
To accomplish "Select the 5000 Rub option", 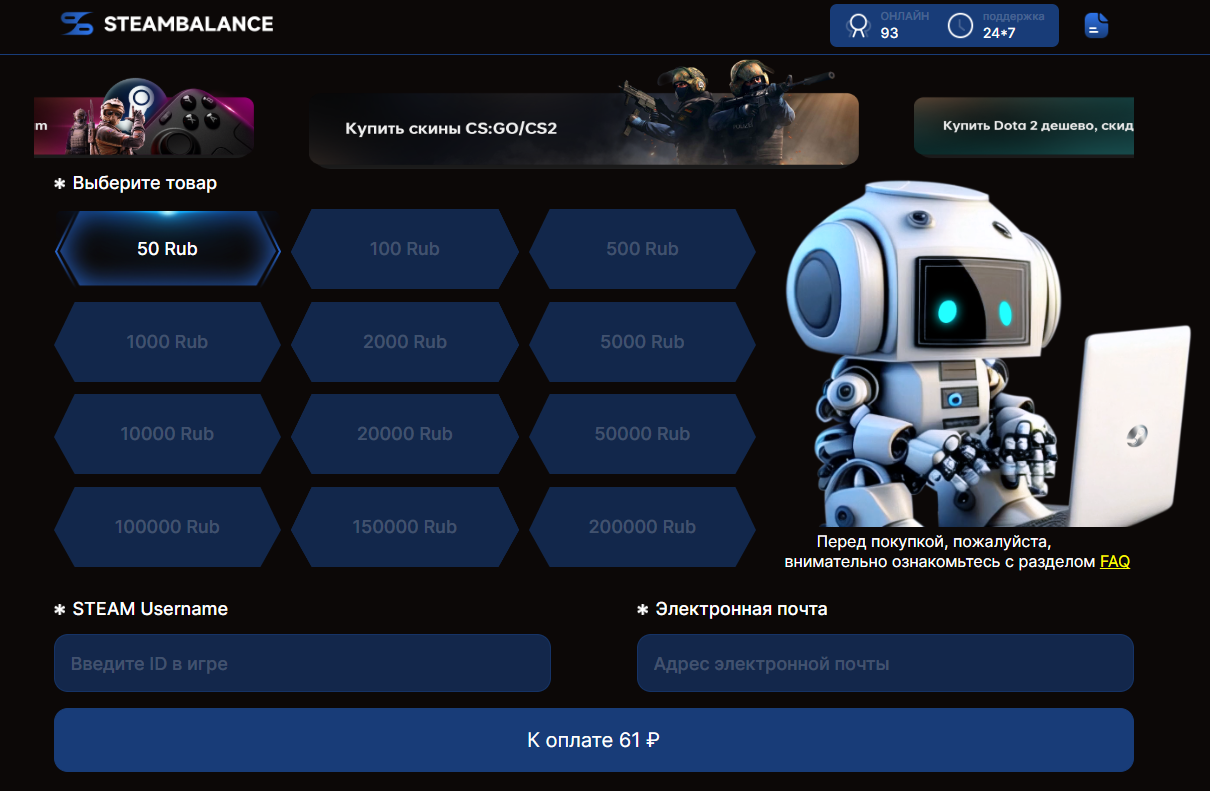I will [x=642, y=342].
